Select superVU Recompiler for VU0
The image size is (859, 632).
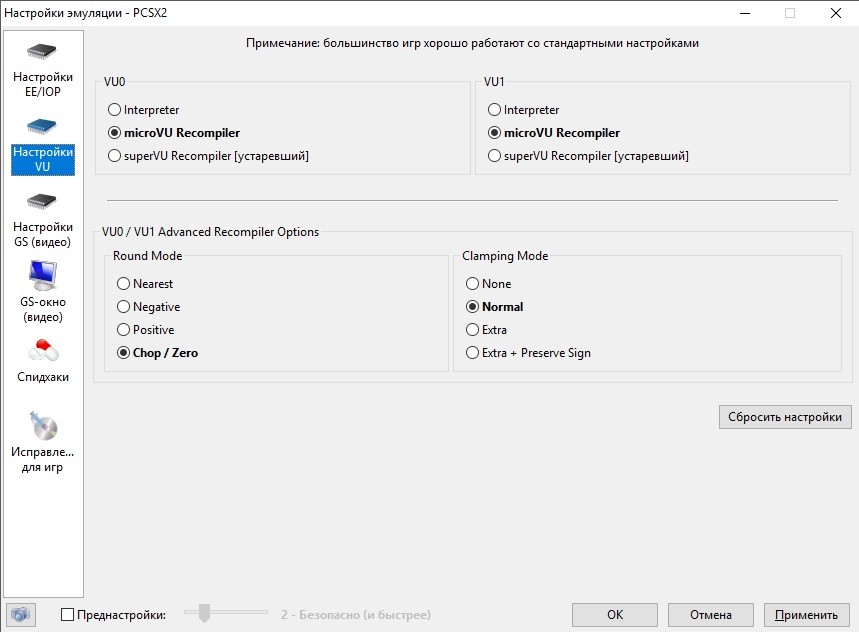pos(114,156)
